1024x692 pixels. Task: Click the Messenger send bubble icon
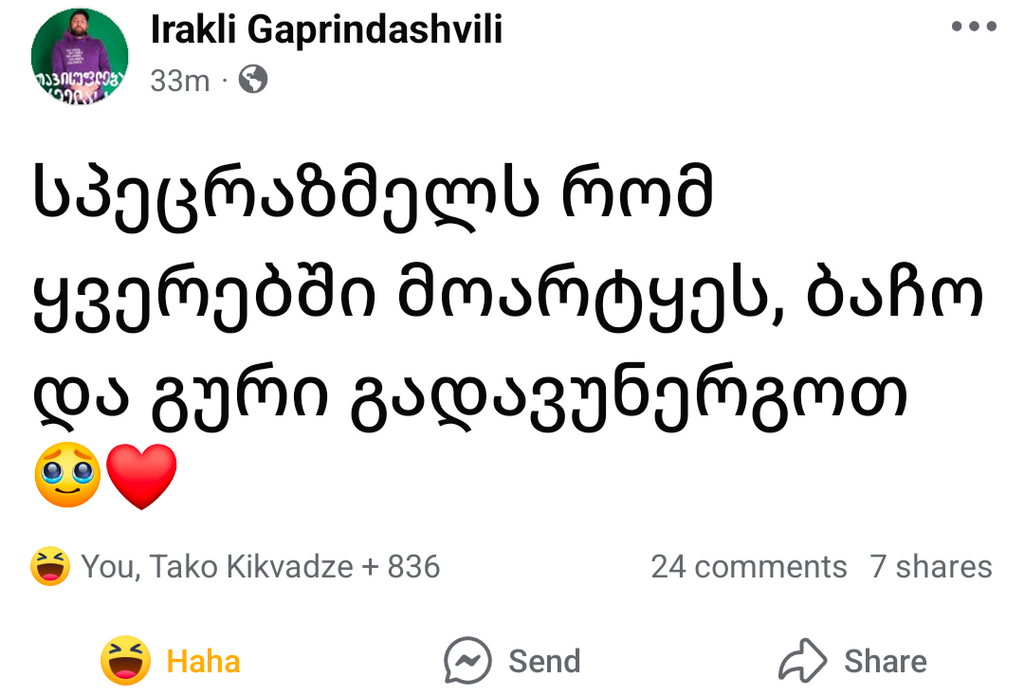468,661
